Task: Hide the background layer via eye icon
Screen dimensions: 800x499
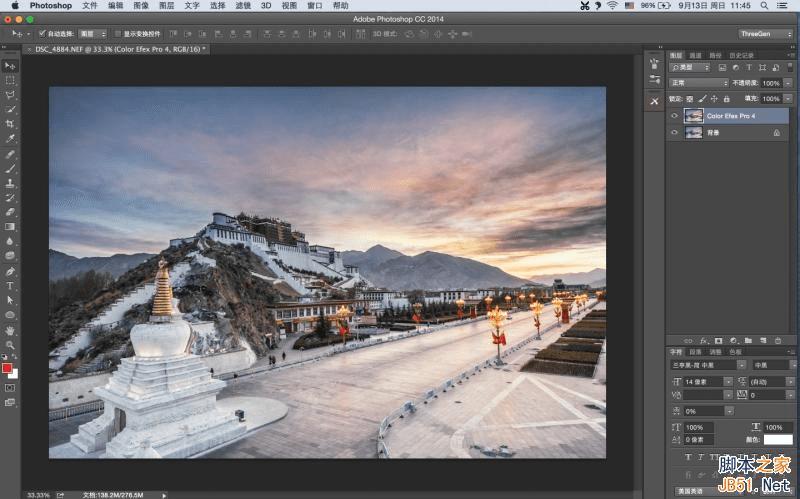Action: coord(674,133)
